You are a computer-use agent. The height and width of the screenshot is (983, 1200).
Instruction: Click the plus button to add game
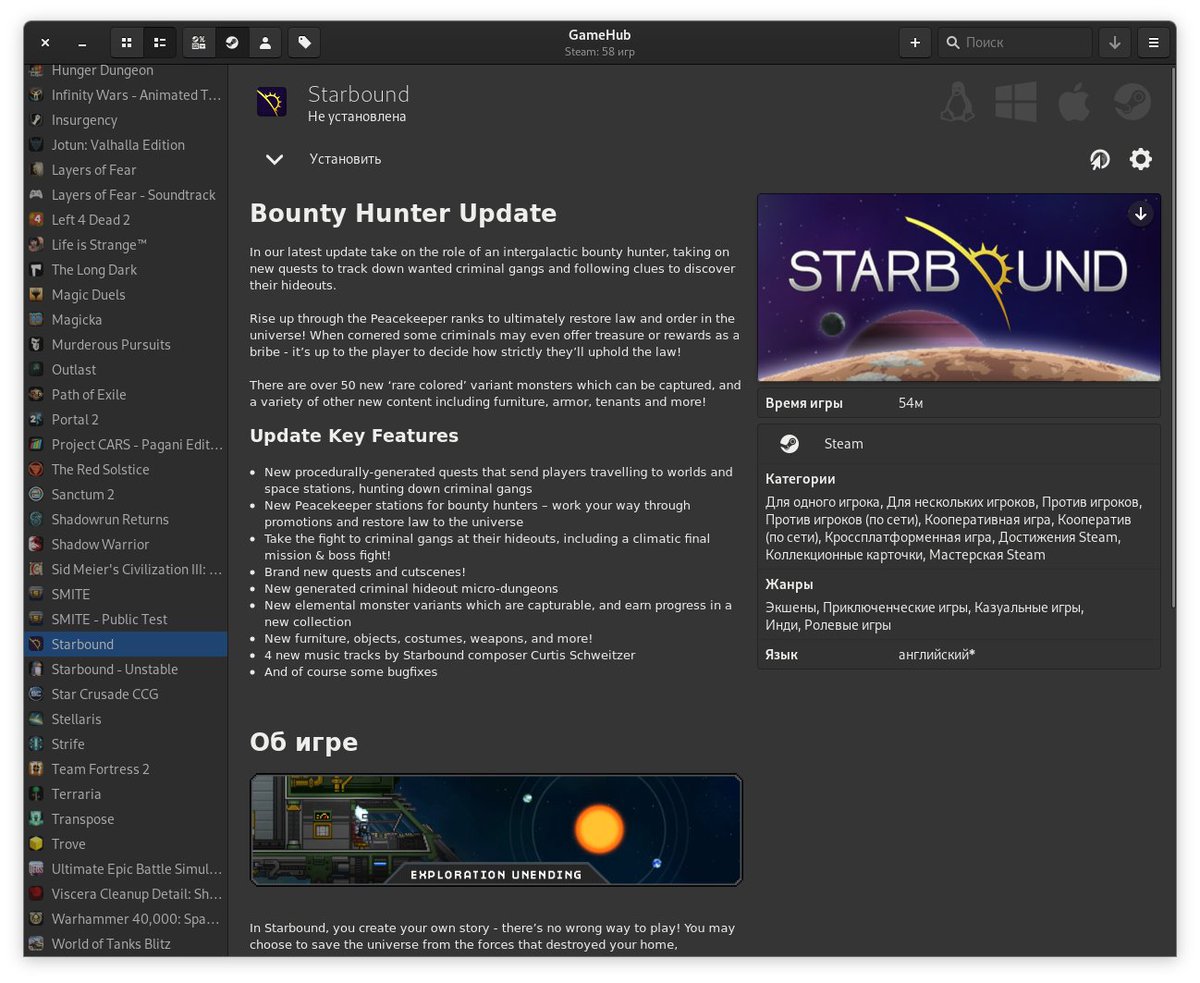tap(915, 43)
